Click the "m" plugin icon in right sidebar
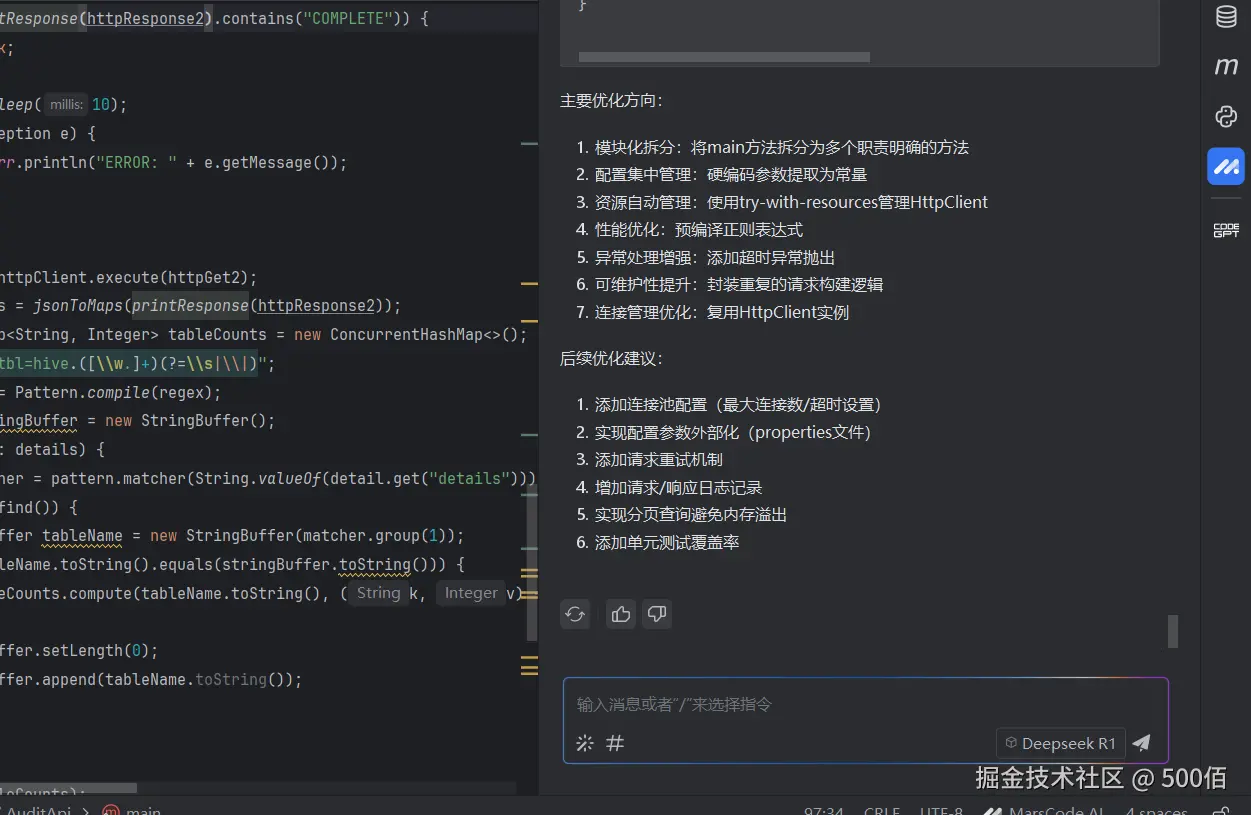The width and height of the screenshot is (1251, 815). coord(1226,66)
